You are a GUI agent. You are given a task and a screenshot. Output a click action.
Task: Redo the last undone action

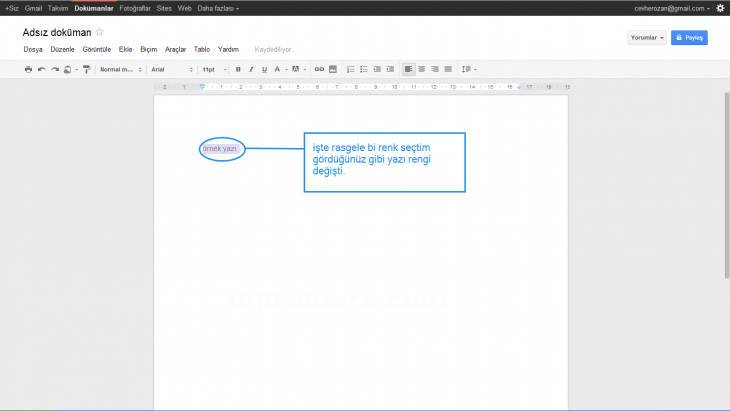coord(55,69)
